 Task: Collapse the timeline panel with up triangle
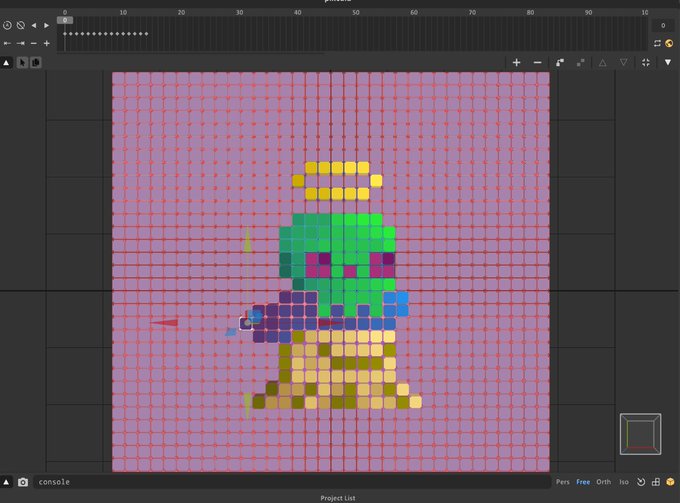click(x=7, y=63)
